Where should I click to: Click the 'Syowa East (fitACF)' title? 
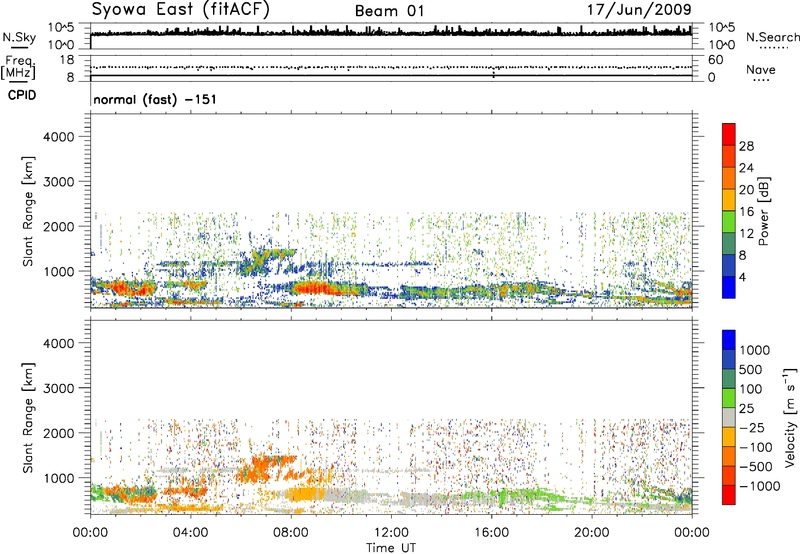click(x=181, y=10)
